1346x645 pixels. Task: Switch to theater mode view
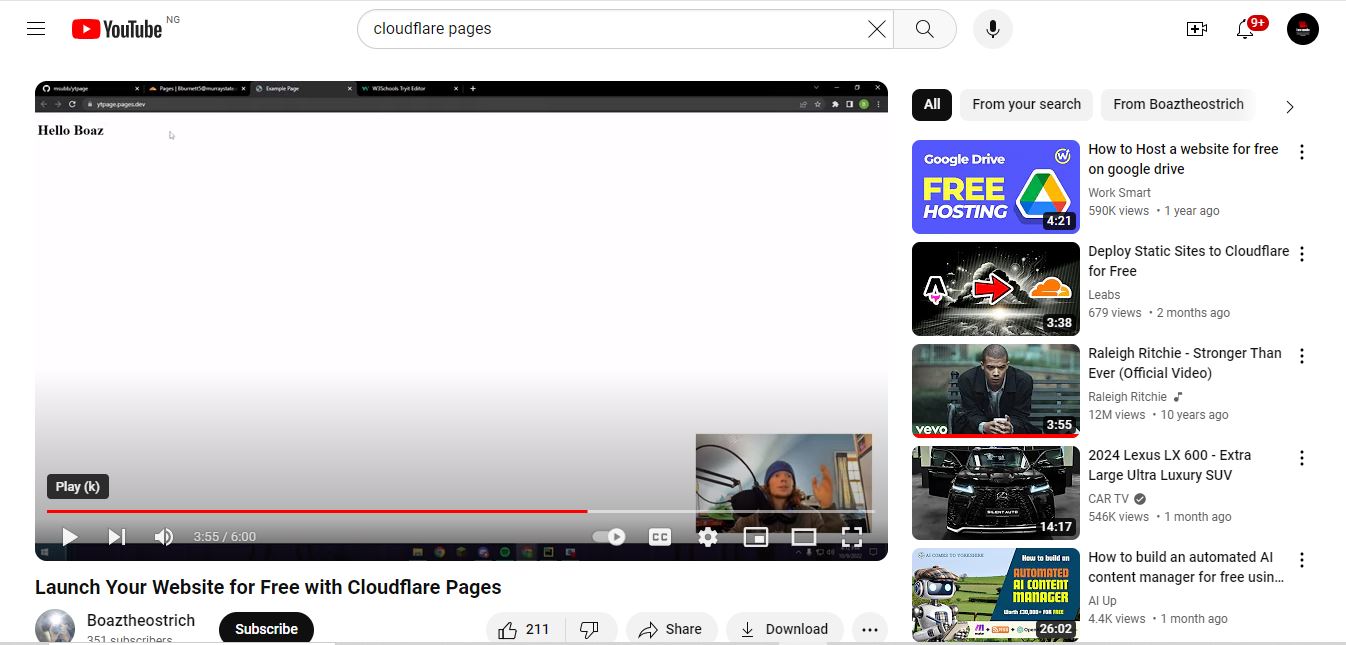[x=804, y=537]
